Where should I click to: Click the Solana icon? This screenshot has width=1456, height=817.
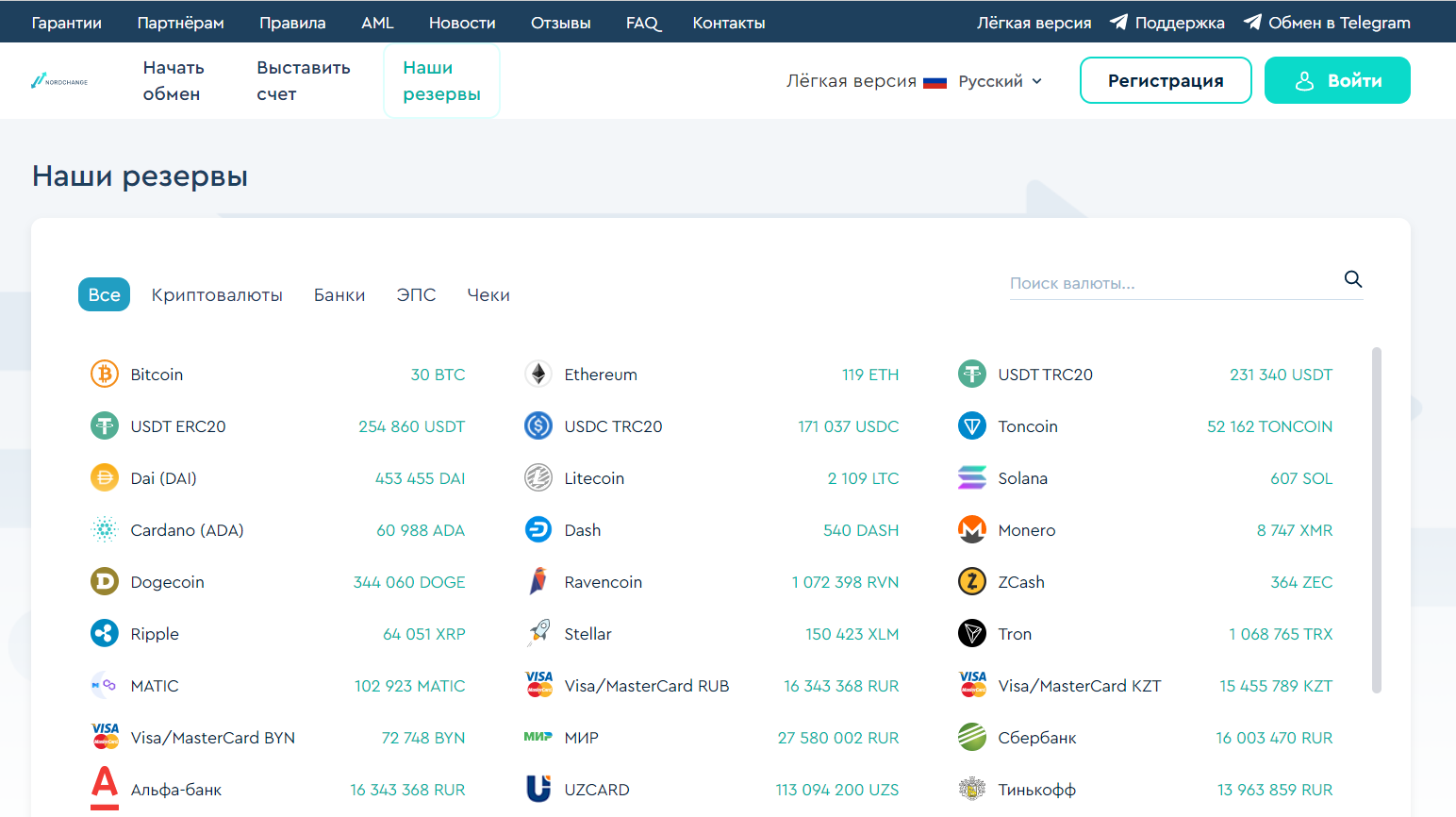(972, 478)
